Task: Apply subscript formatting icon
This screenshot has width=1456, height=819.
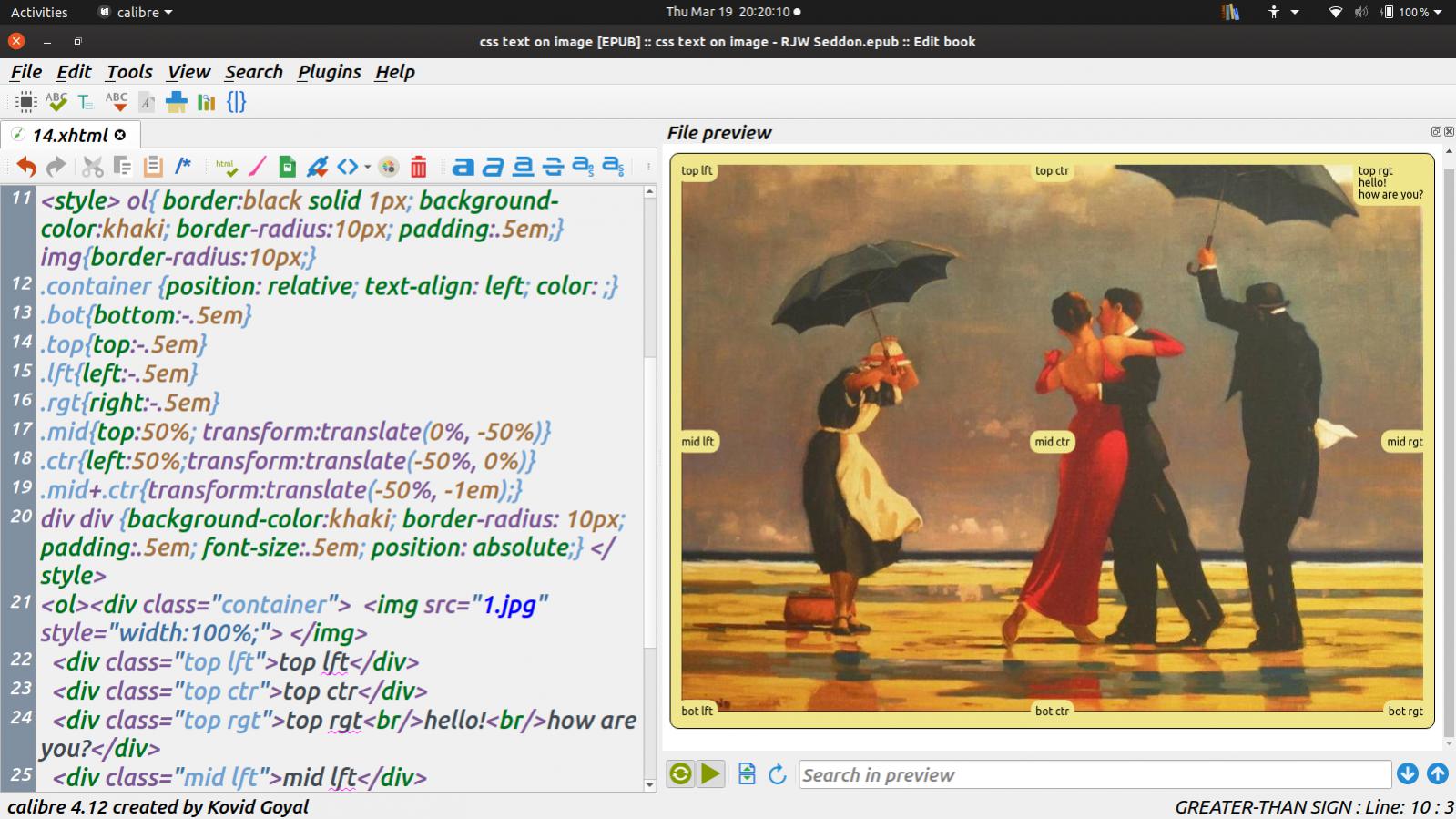Action: click(614, 167)
